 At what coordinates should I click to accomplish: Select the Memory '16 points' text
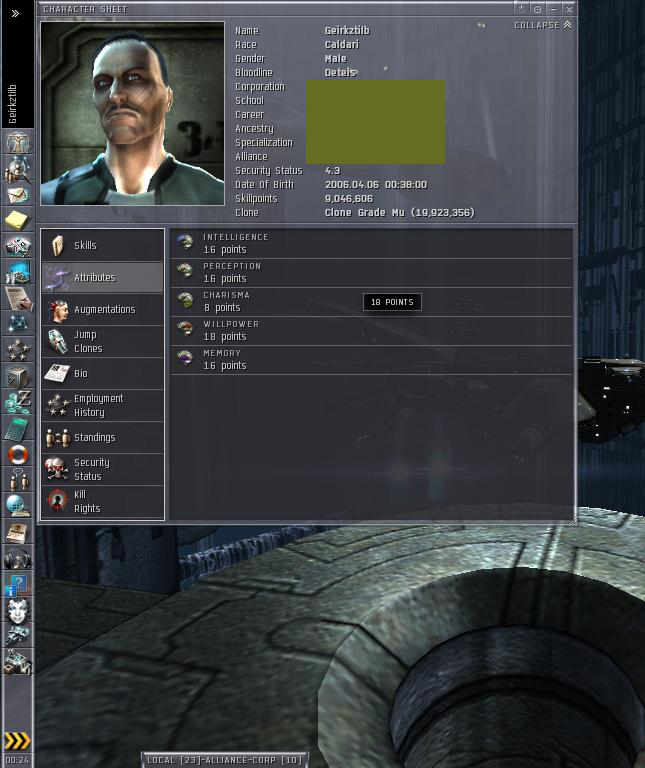tap(225, 365)
